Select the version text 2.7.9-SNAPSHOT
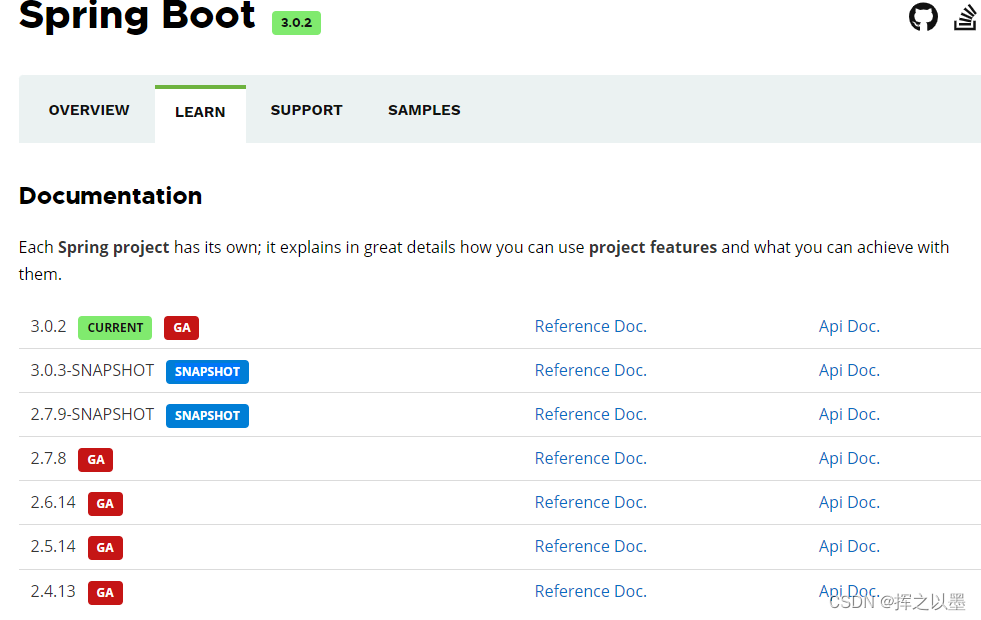 (x=92, y=414)
